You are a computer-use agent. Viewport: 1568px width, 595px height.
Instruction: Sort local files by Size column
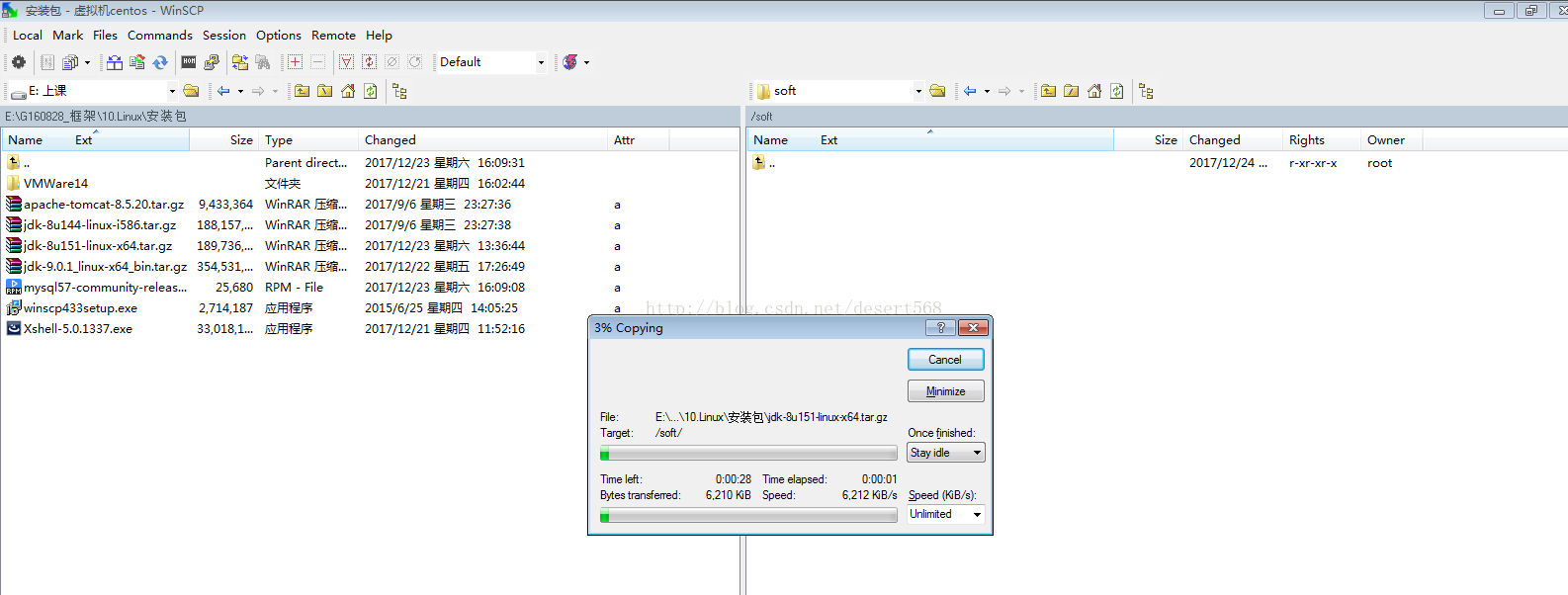click(224, 140)
